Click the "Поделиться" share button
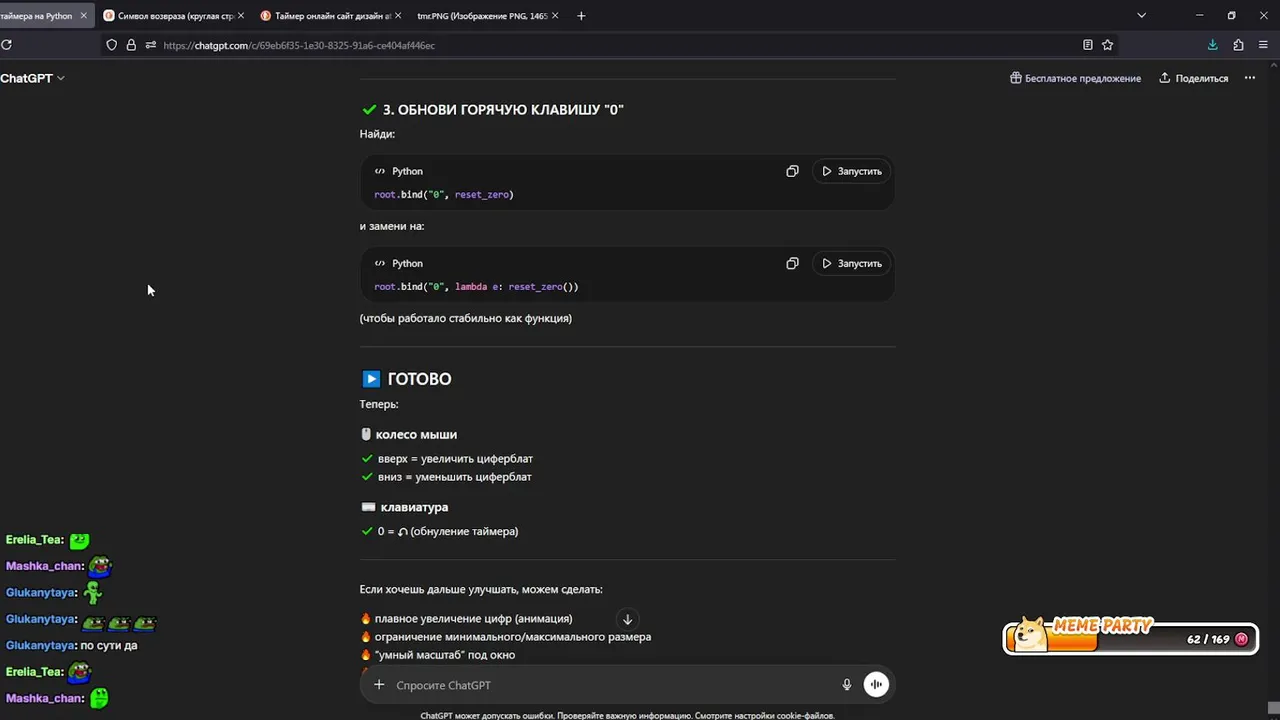Screen dimensions: 1280x720 pos(1193,78)
